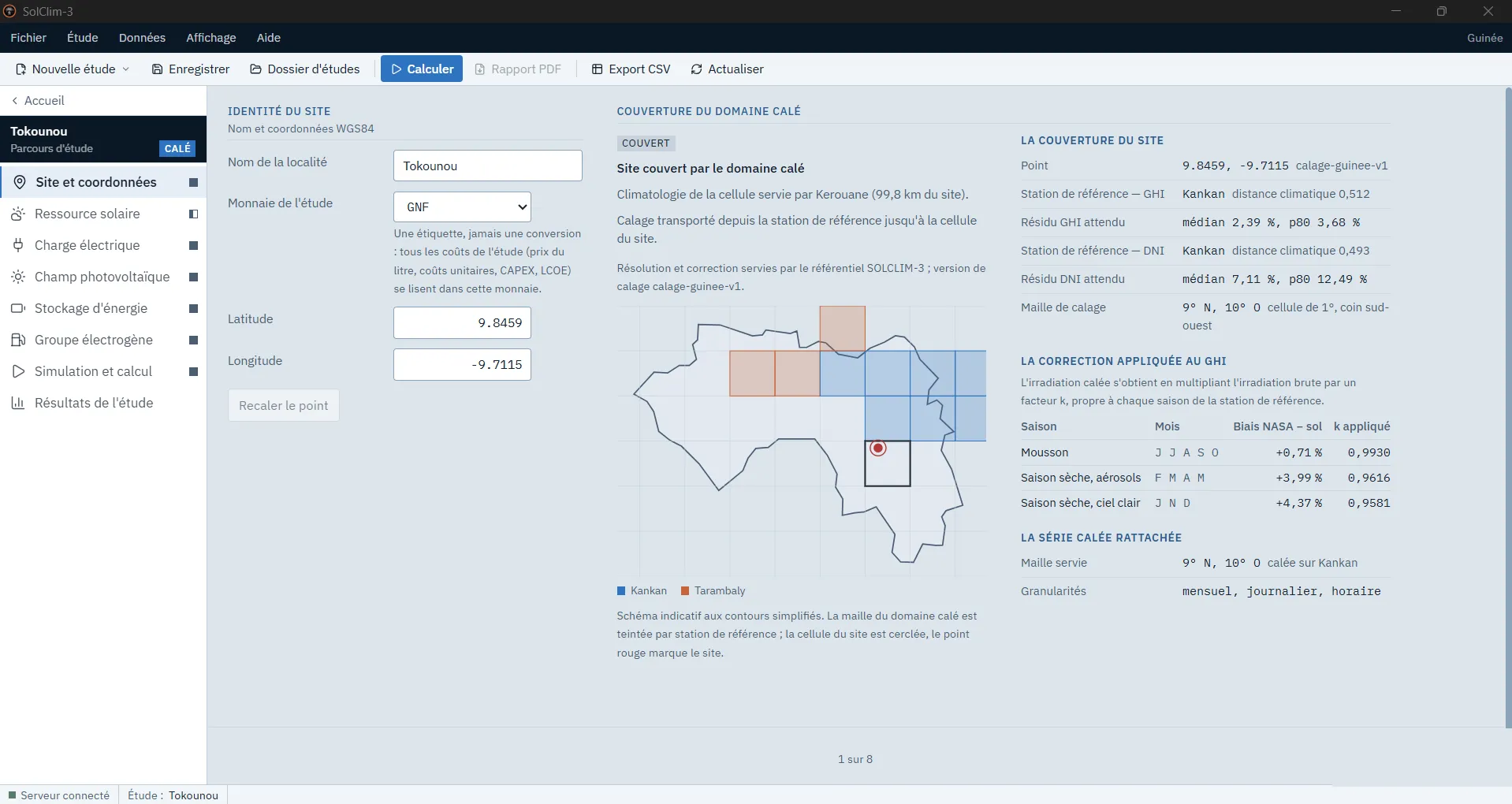Click the Actualiser refresh button

pos(727,69)
